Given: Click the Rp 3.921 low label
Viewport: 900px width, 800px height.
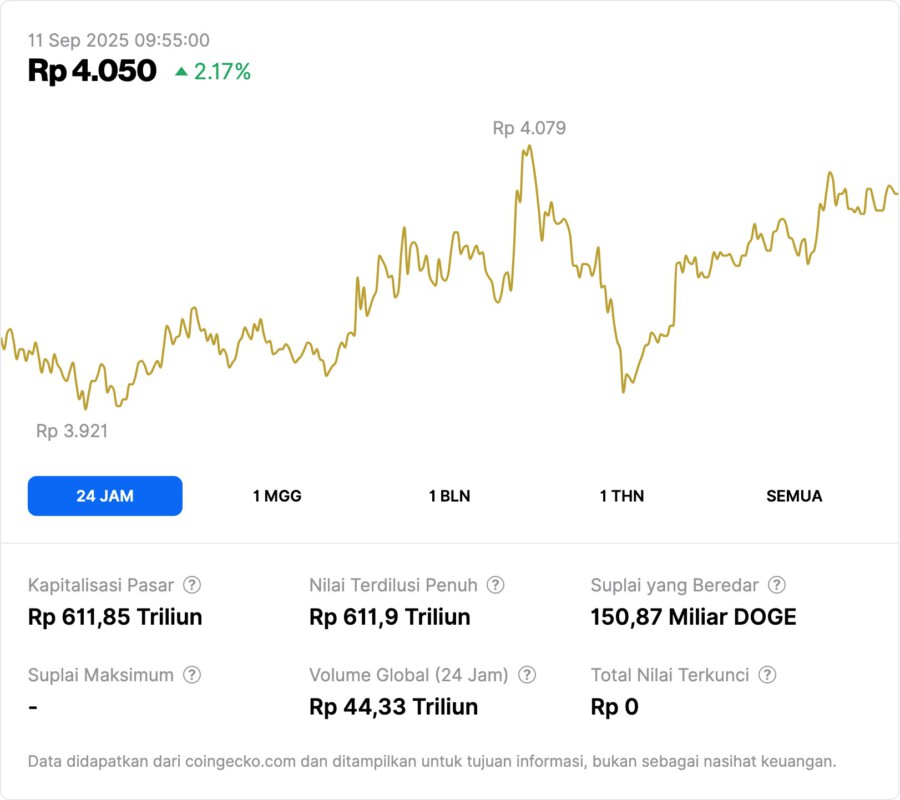Looking at the screenshot, I should coord(72,431).
